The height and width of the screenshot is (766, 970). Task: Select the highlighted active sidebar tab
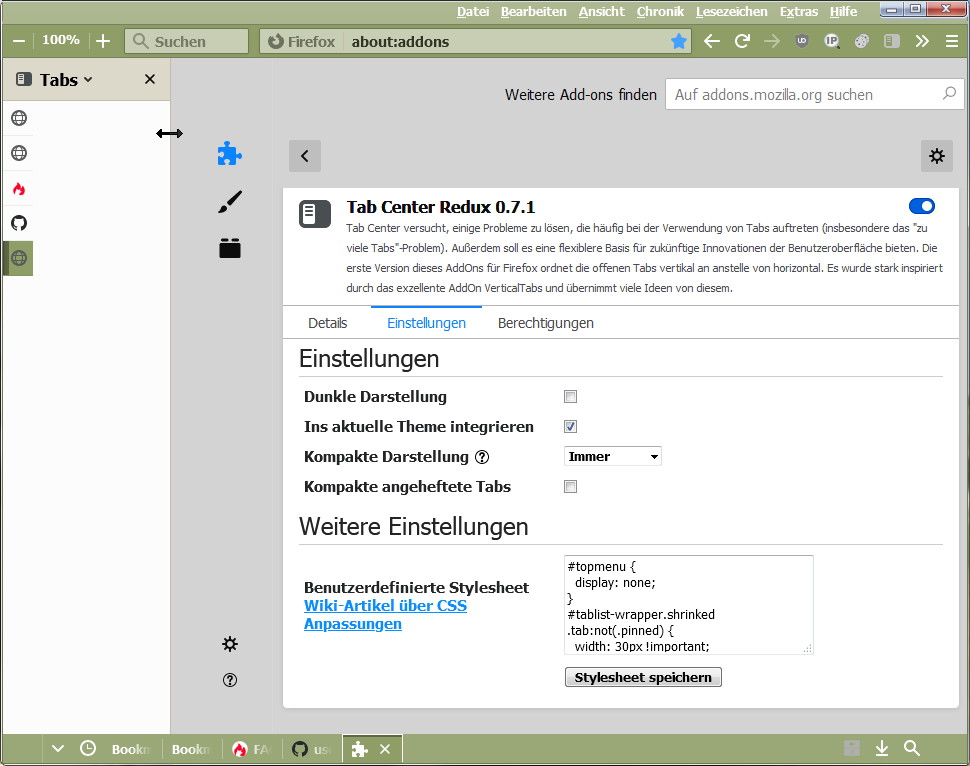19,258
